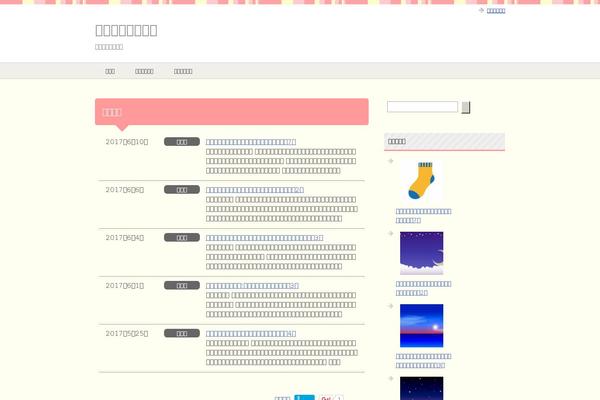Click the gray category badge on the 2017/6/4 row

(182, 237)
